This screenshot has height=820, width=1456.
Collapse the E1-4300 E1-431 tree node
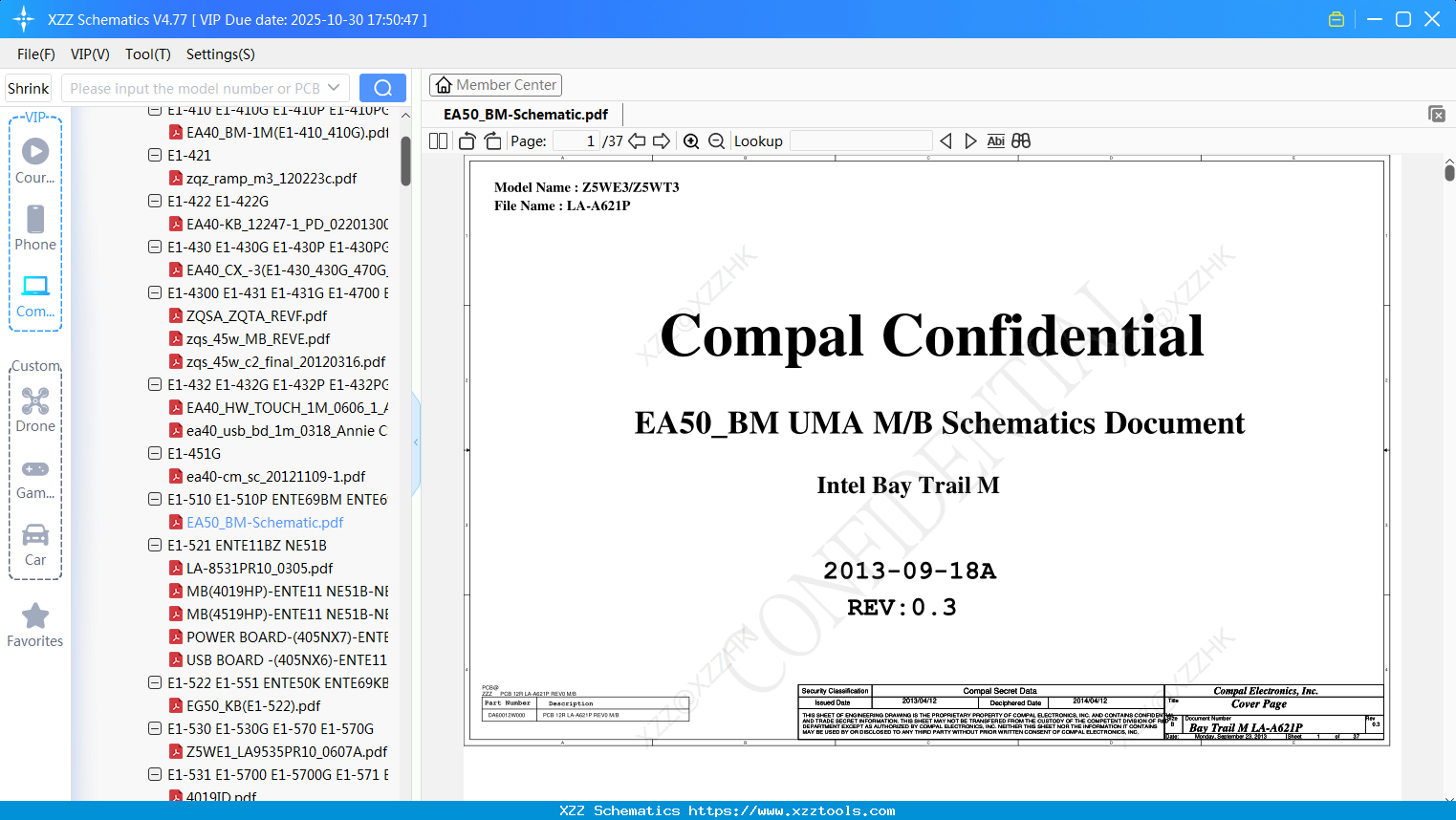point(155,292)
